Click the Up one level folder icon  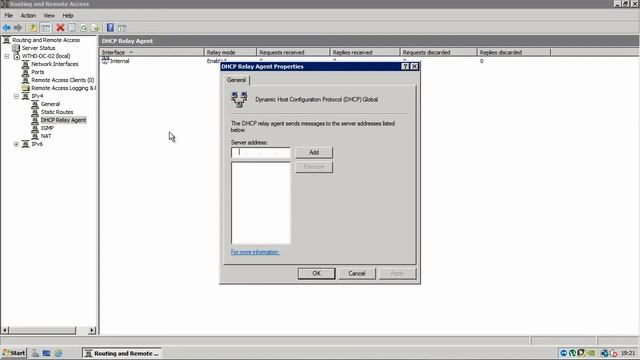(x=33, y=28)
